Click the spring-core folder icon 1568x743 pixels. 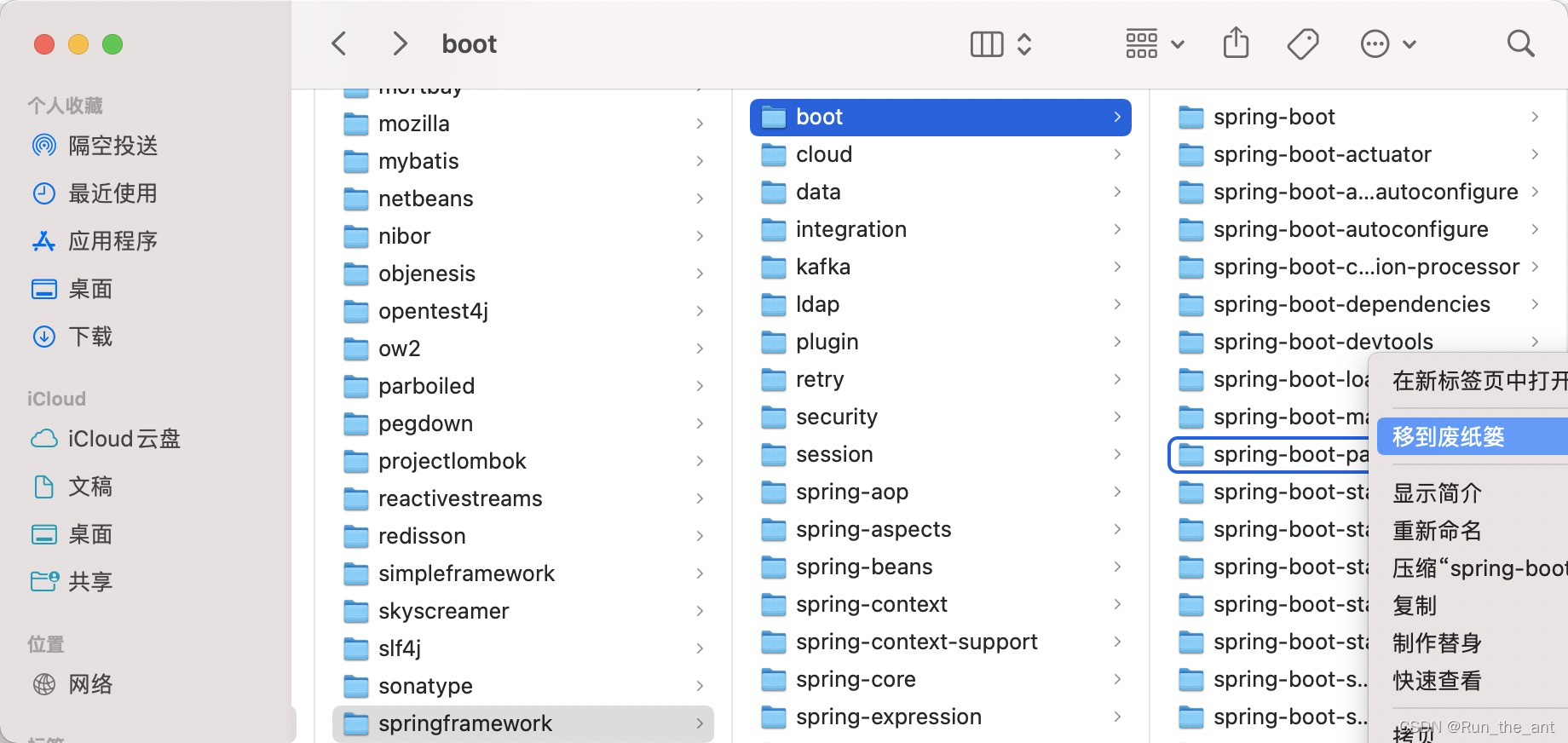coord(774,679)
